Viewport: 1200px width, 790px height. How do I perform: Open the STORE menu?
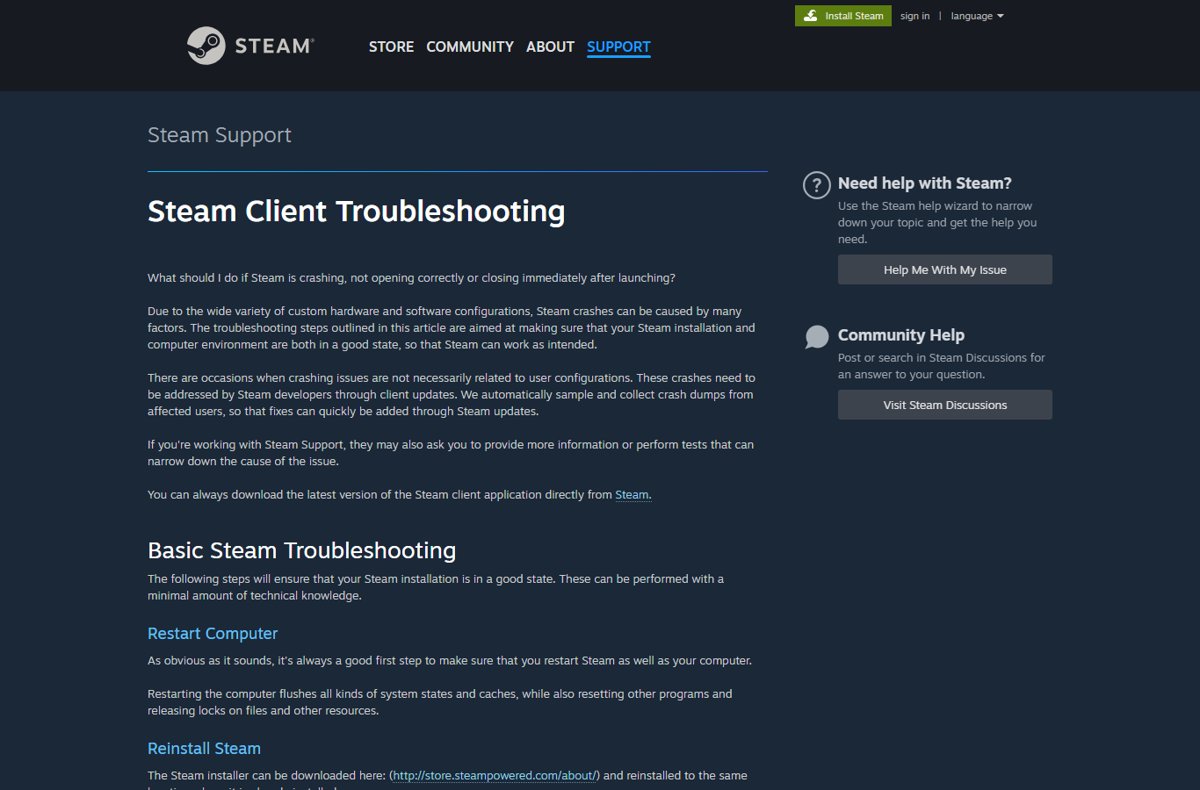tap(391, 47)
